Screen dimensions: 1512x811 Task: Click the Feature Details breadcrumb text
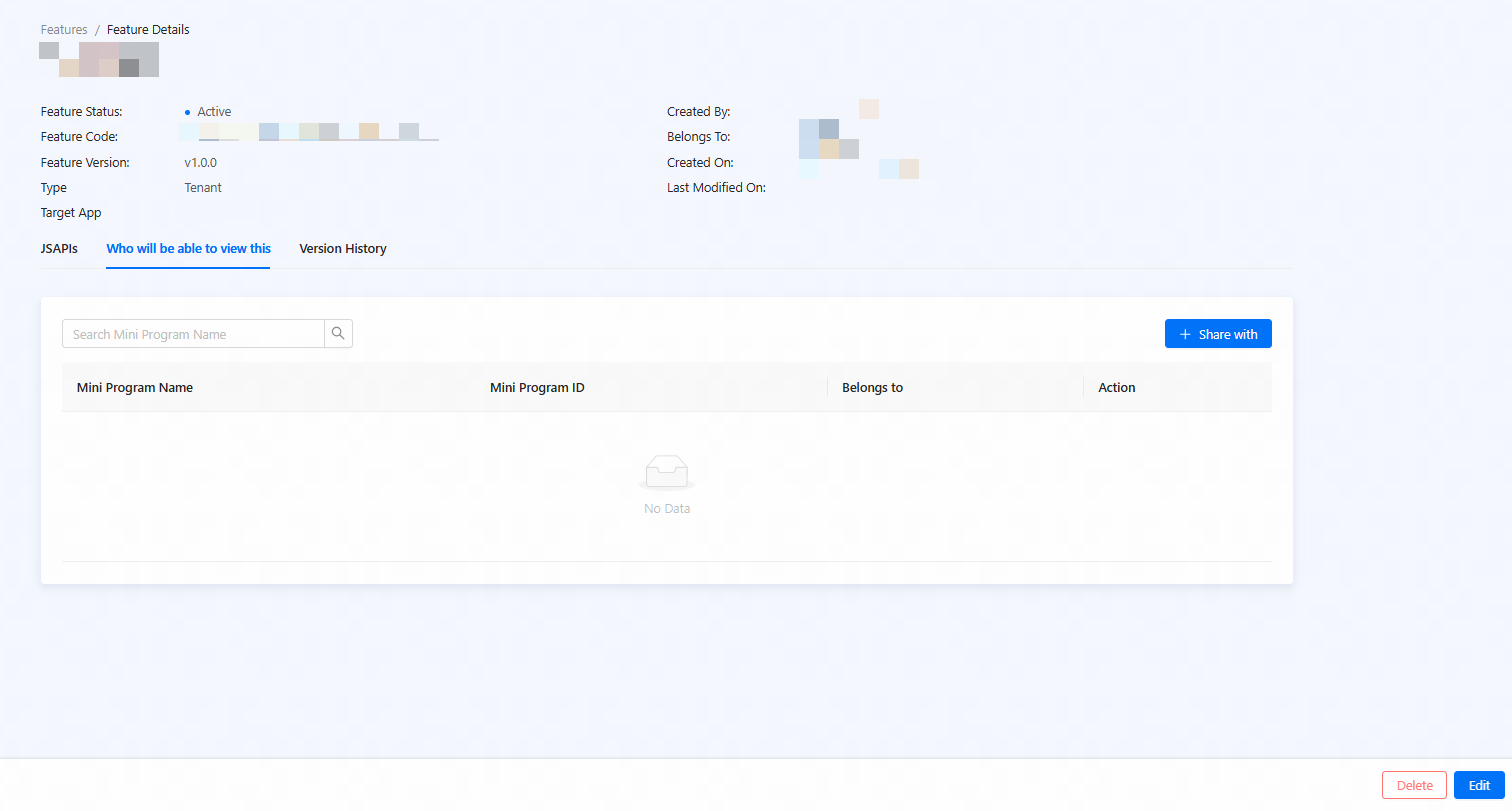pos(148,30)
